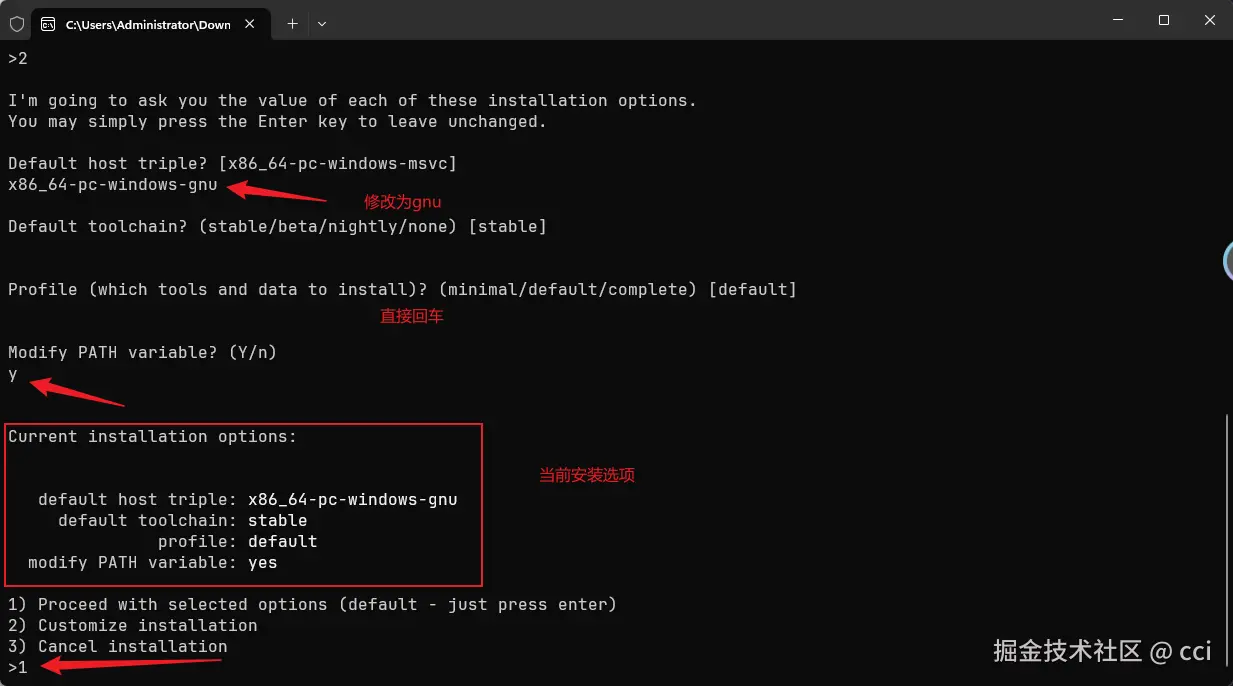Viewport: 1233px width, 686px height.
Task: Click the "1) Proceed with selected options" line
Action: 312,604
